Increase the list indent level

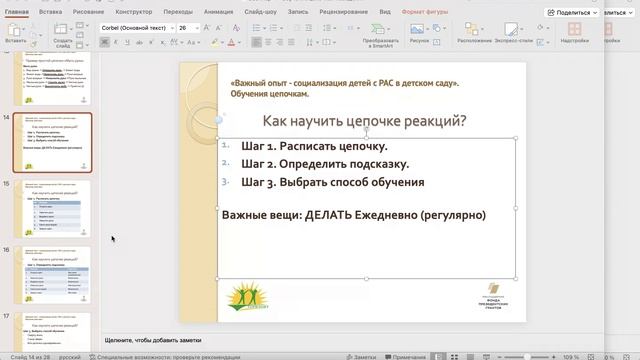pos(309,28)
